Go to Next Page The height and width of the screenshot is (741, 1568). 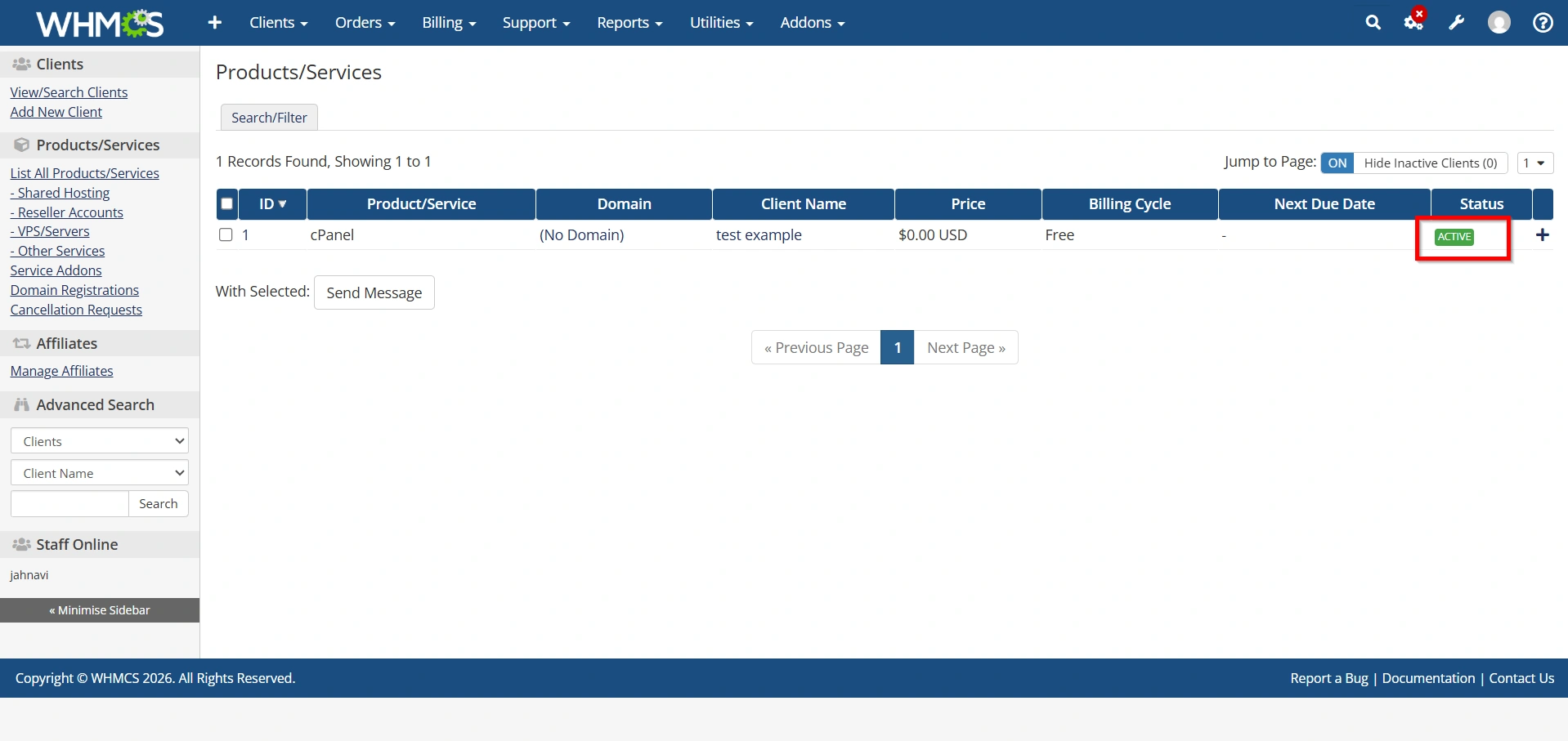966,347
